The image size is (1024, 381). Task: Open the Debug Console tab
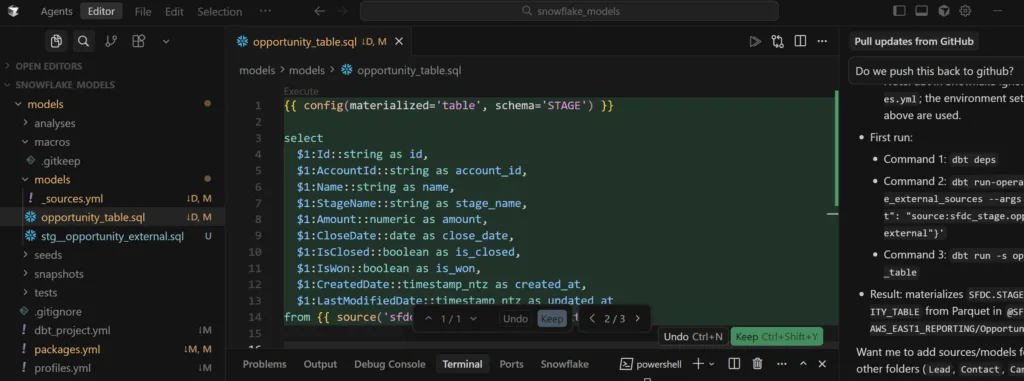pos(390,364)
